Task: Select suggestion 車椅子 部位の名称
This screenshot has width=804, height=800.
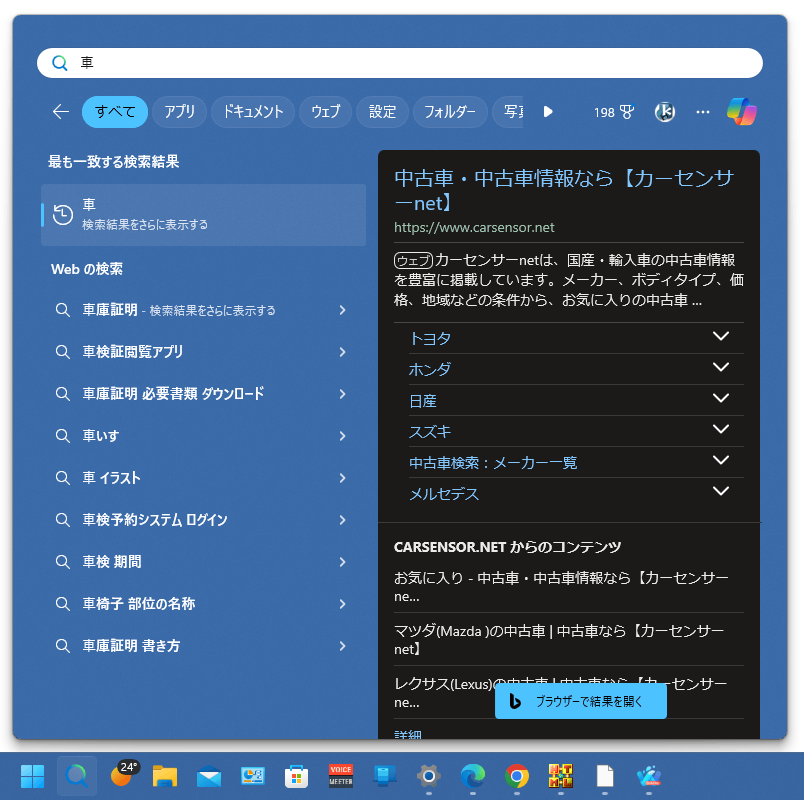Action: 204,604
